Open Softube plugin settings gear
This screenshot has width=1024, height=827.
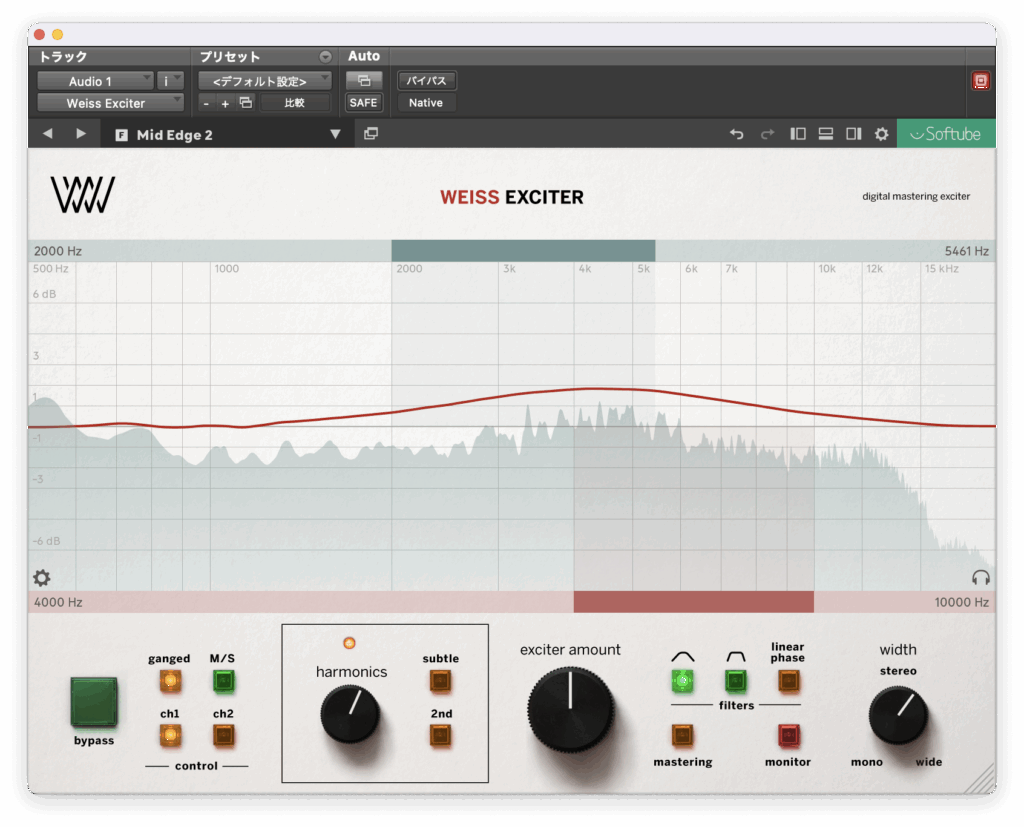(882, 134)
